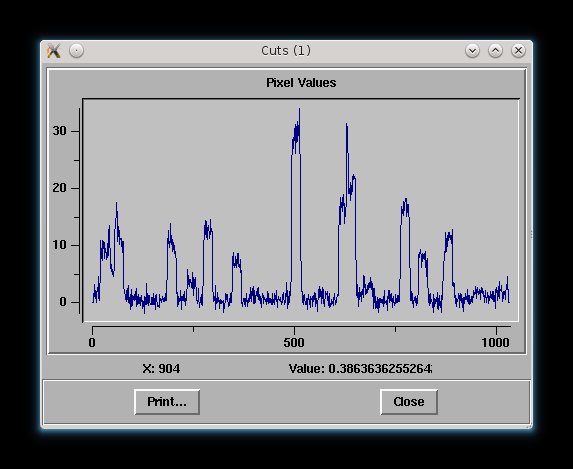Click the 1000 label on the x-axis
This screenshot has height=469, width=573.
pos(495,343)
